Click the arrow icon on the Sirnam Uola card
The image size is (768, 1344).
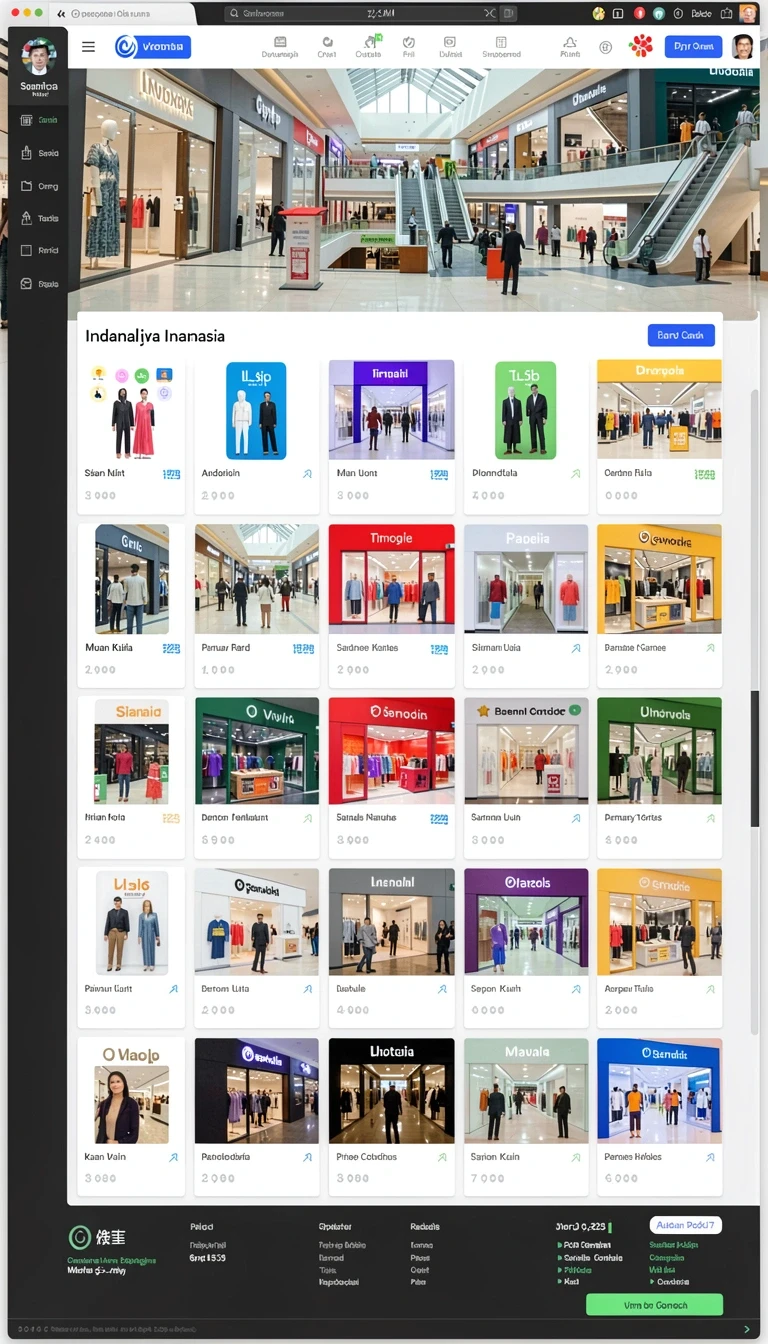tap(576, 648)
